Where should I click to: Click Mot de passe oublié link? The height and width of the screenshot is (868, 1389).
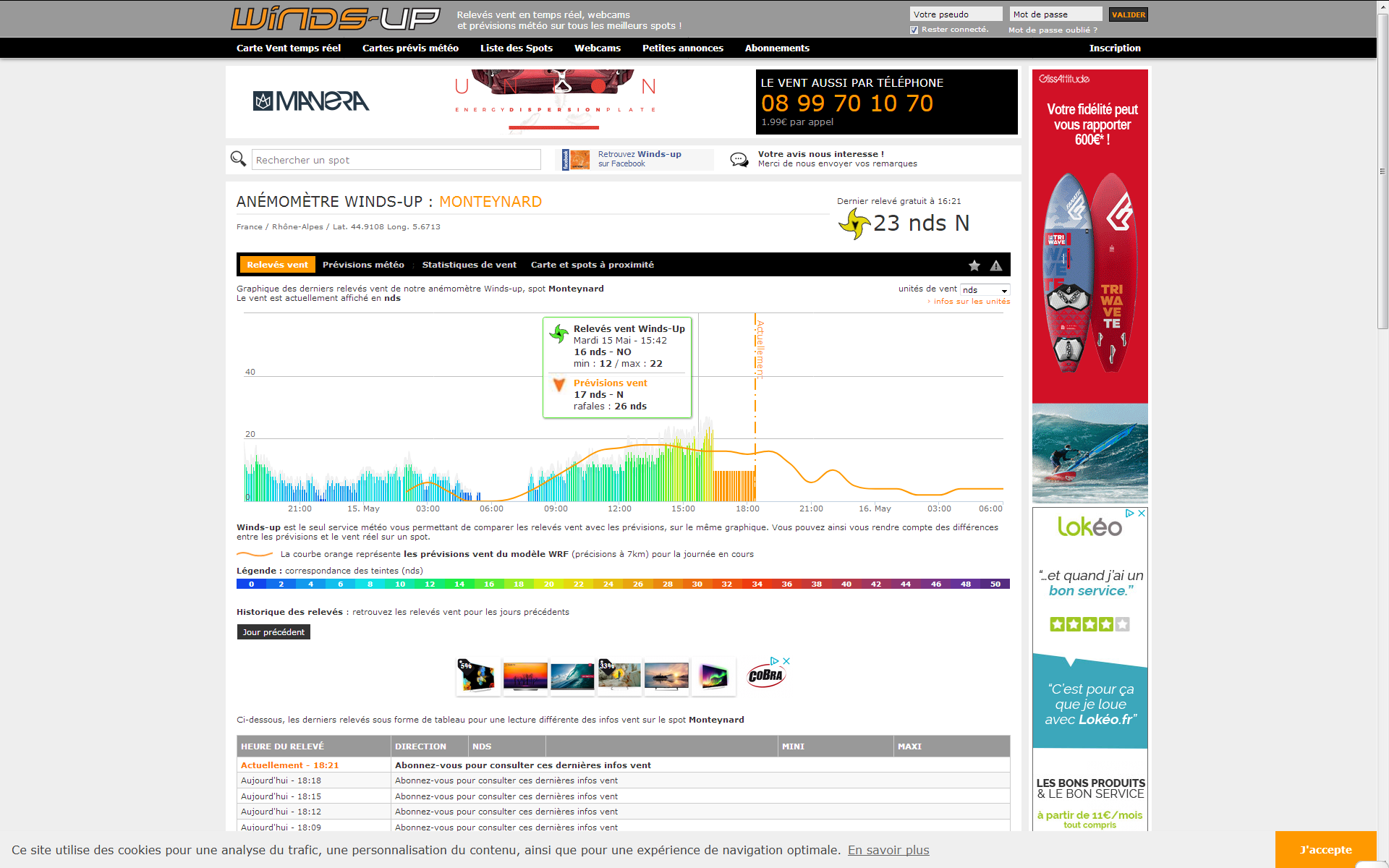[1053, 30]
